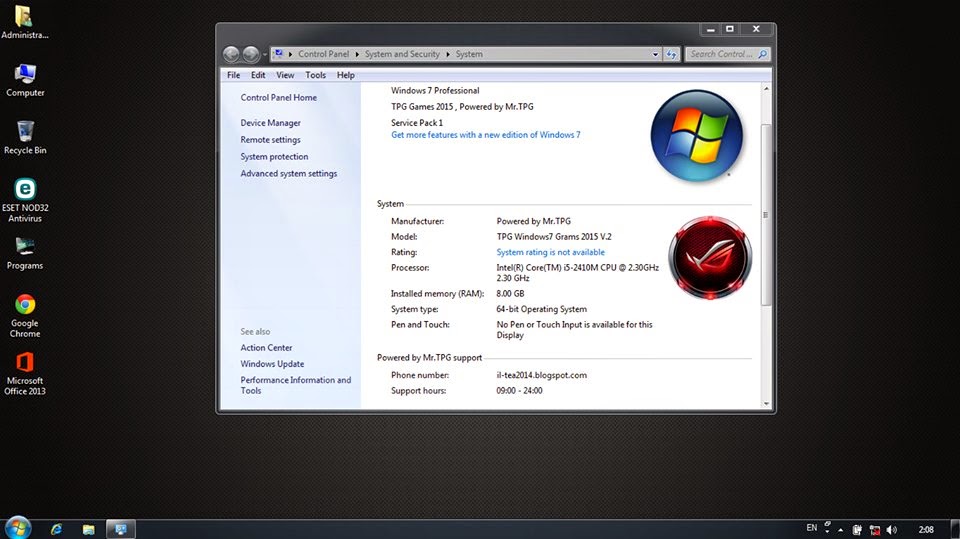The height and width of the screenshot is (539, 960).
Task: Click the network tray icon
Action: 875,530
